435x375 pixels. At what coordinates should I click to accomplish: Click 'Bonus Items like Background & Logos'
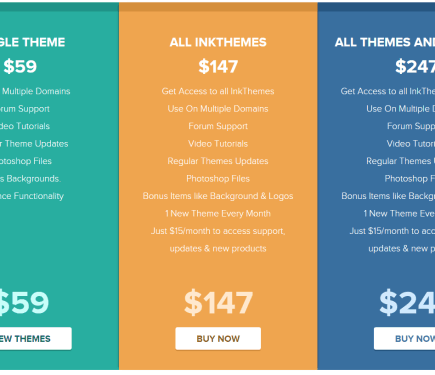point(218,196)
